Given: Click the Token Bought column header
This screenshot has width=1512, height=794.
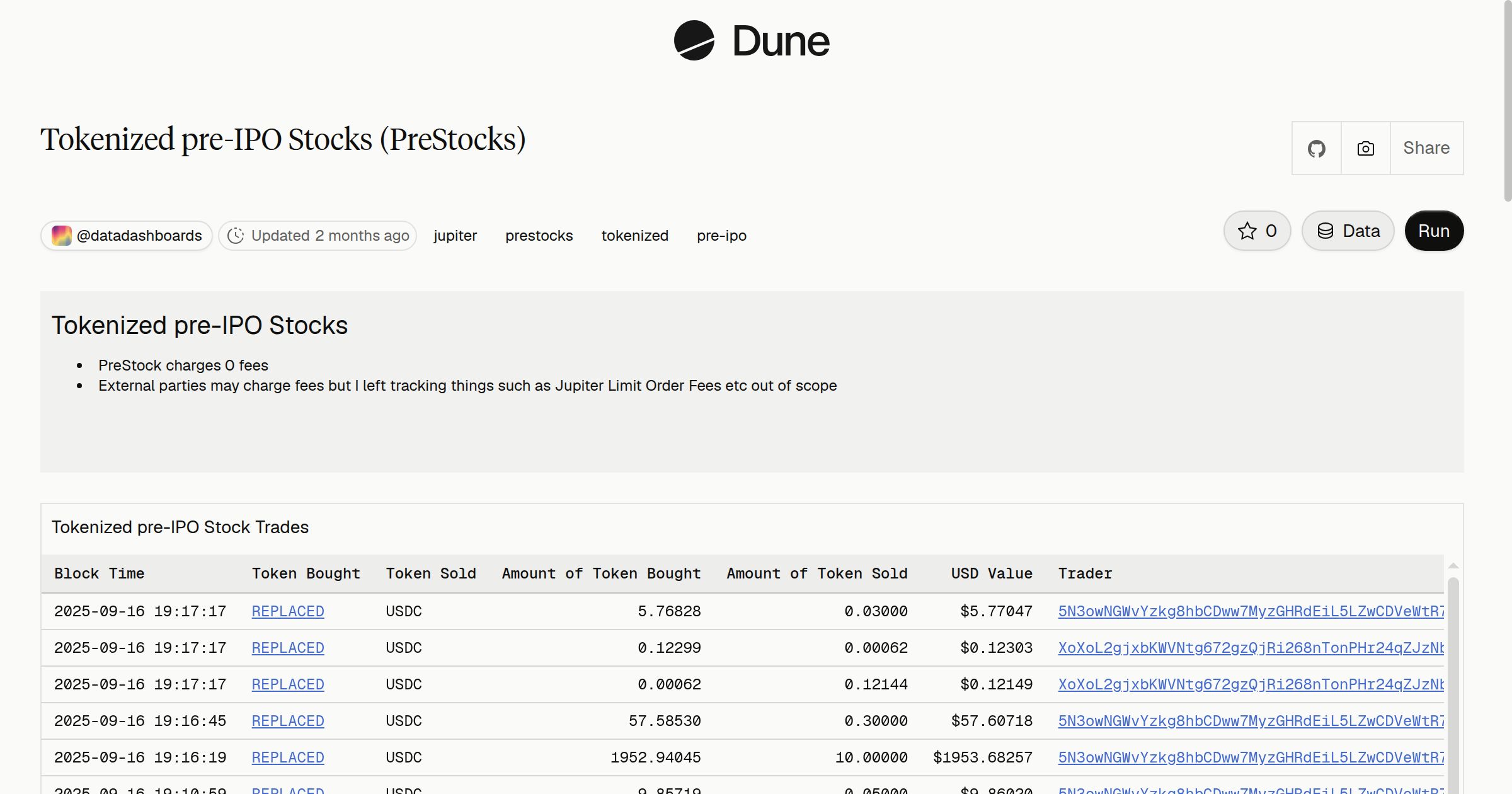Looking at the screenshot, I should tap(306, 573).
